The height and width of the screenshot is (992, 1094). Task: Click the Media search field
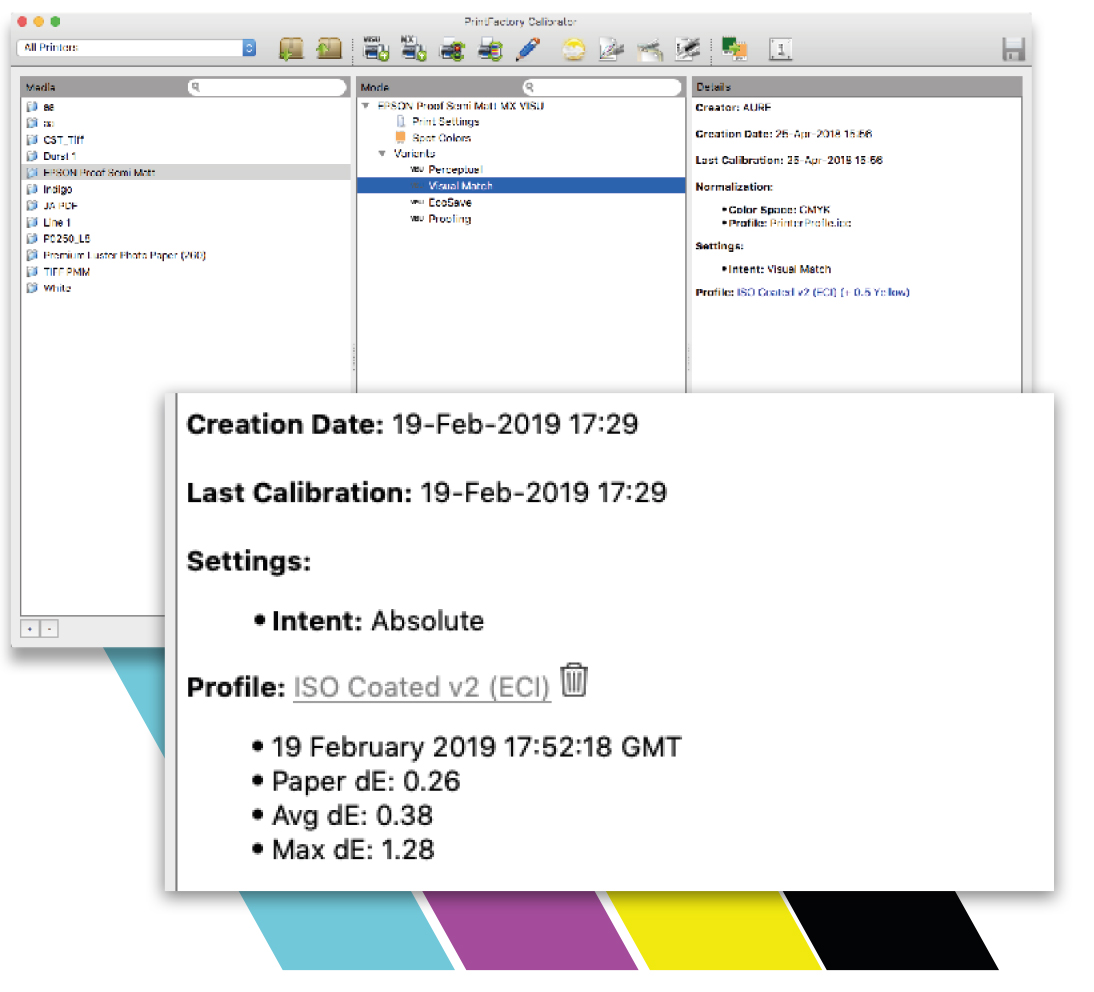tap(267, 87)
